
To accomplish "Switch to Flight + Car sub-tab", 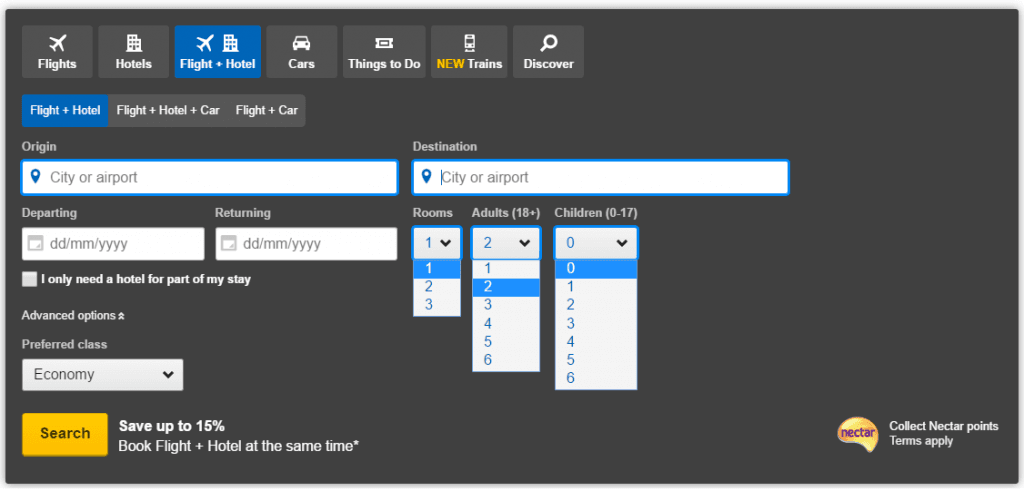I will tap(266, 111).
